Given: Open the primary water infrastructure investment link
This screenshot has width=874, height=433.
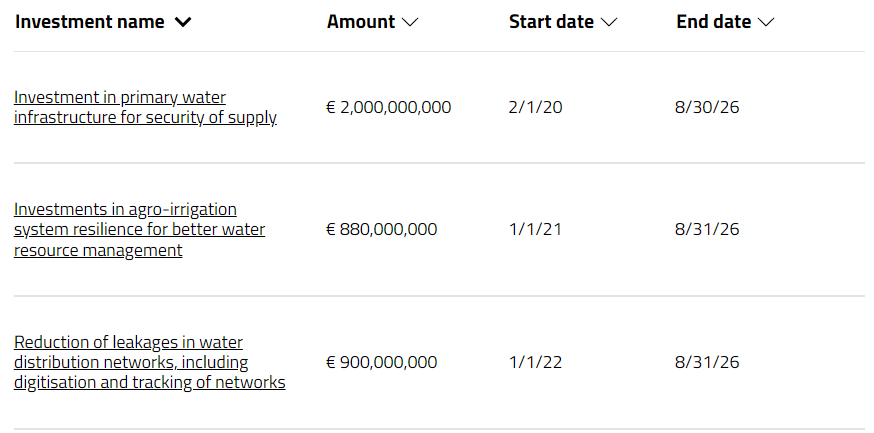Looking at the screenshot, I should point(145,107).
